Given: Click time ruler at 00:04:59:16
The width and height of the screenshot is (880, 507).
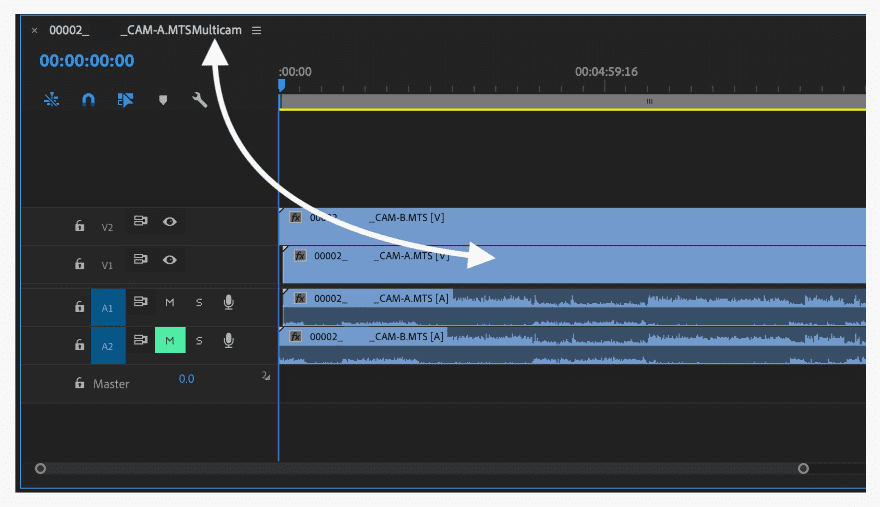Looking at the screenshot, I should click(606, 72).
